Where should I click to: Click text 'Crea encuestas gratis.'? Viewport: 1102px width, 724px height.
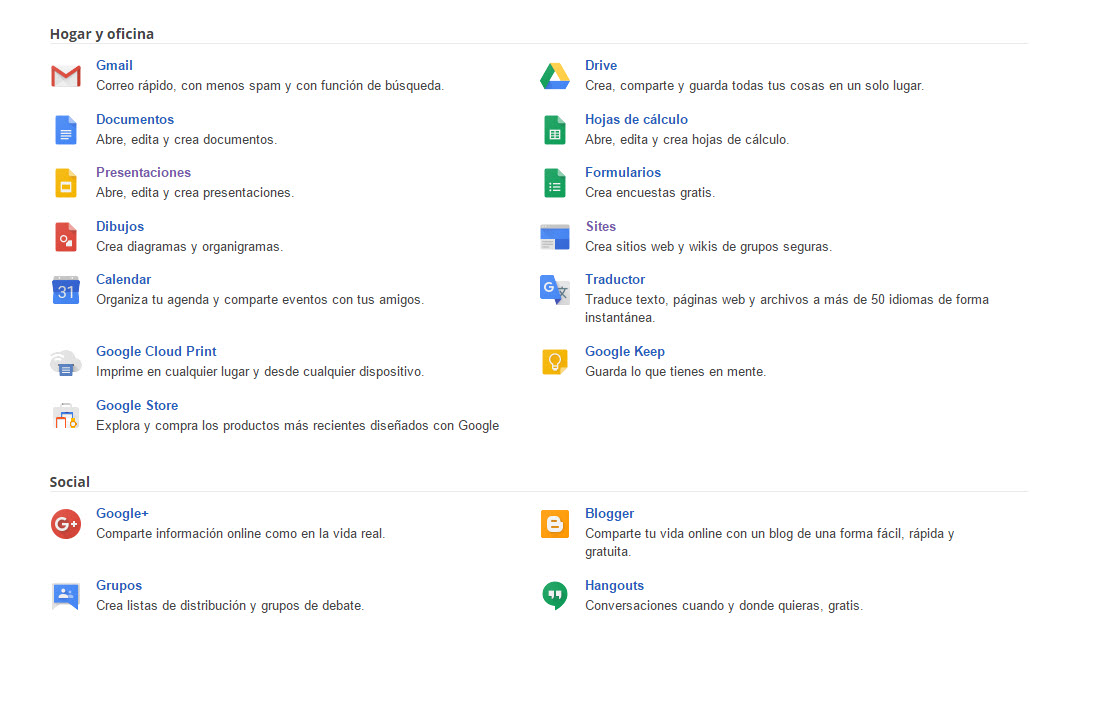coord(650,193)
